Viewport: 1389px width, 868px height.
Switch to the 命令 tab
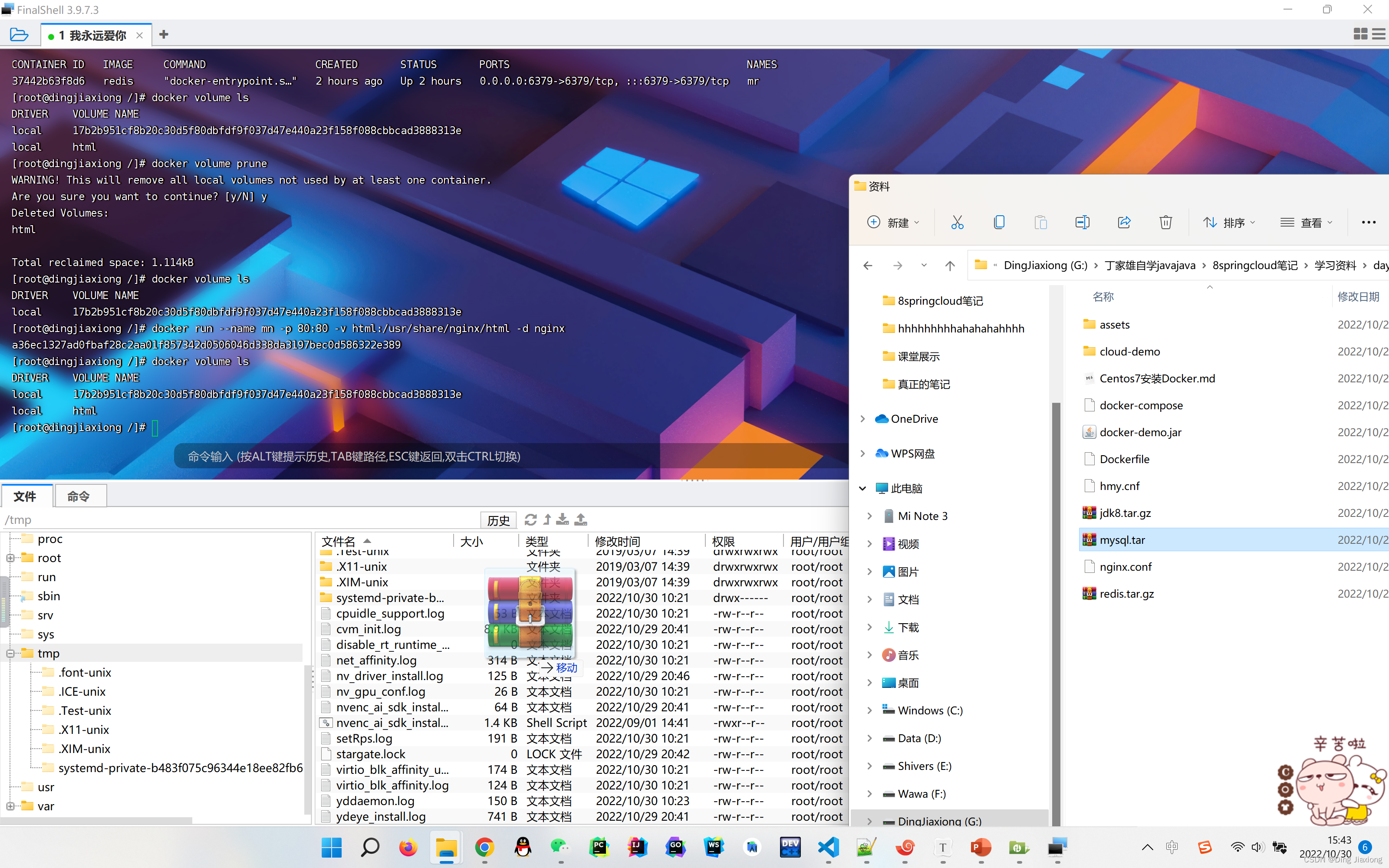pos(80,496)
